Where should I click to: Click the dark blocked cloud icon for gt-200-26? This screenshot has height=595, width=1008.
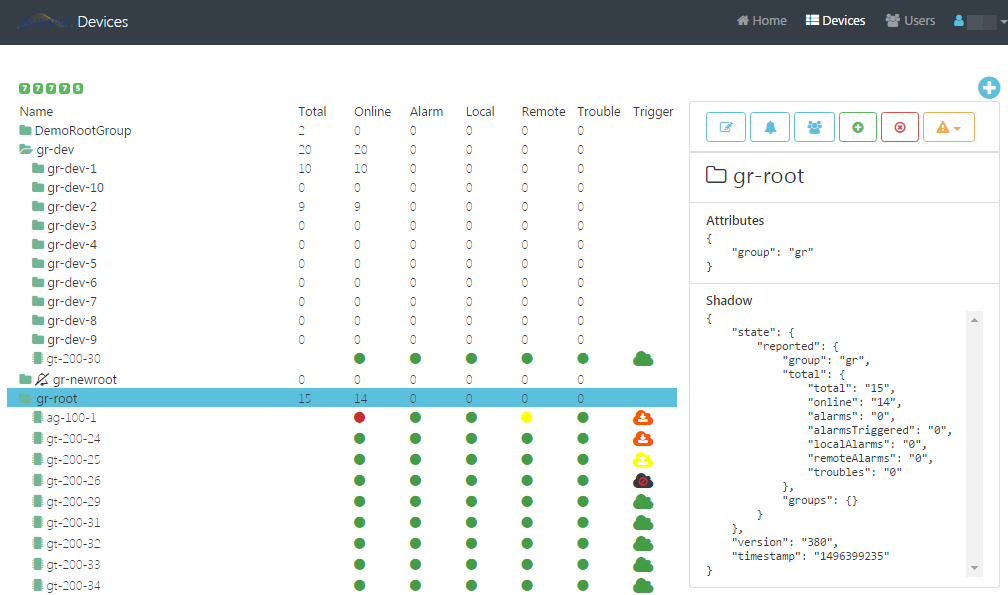point(643,481)
